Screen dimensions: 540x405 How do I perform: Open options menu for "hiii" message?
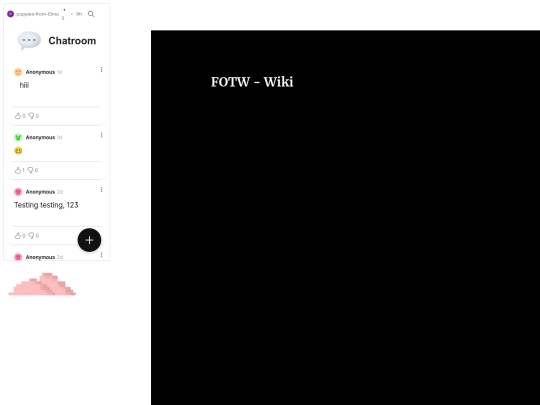pyautogui.click(x=101, y=70)
